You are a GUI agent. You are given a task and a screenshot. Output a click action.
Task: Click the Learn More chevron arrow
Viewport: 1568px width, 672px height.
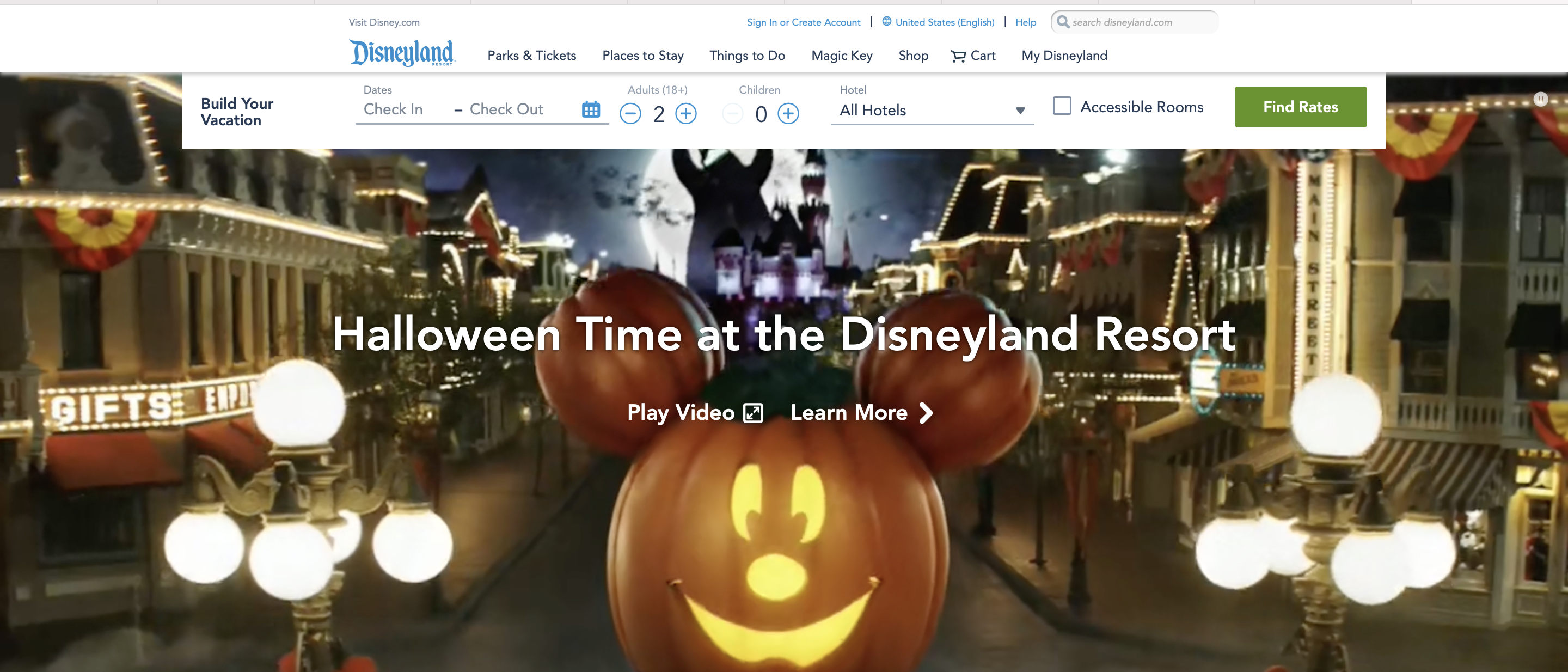(925, 413)
